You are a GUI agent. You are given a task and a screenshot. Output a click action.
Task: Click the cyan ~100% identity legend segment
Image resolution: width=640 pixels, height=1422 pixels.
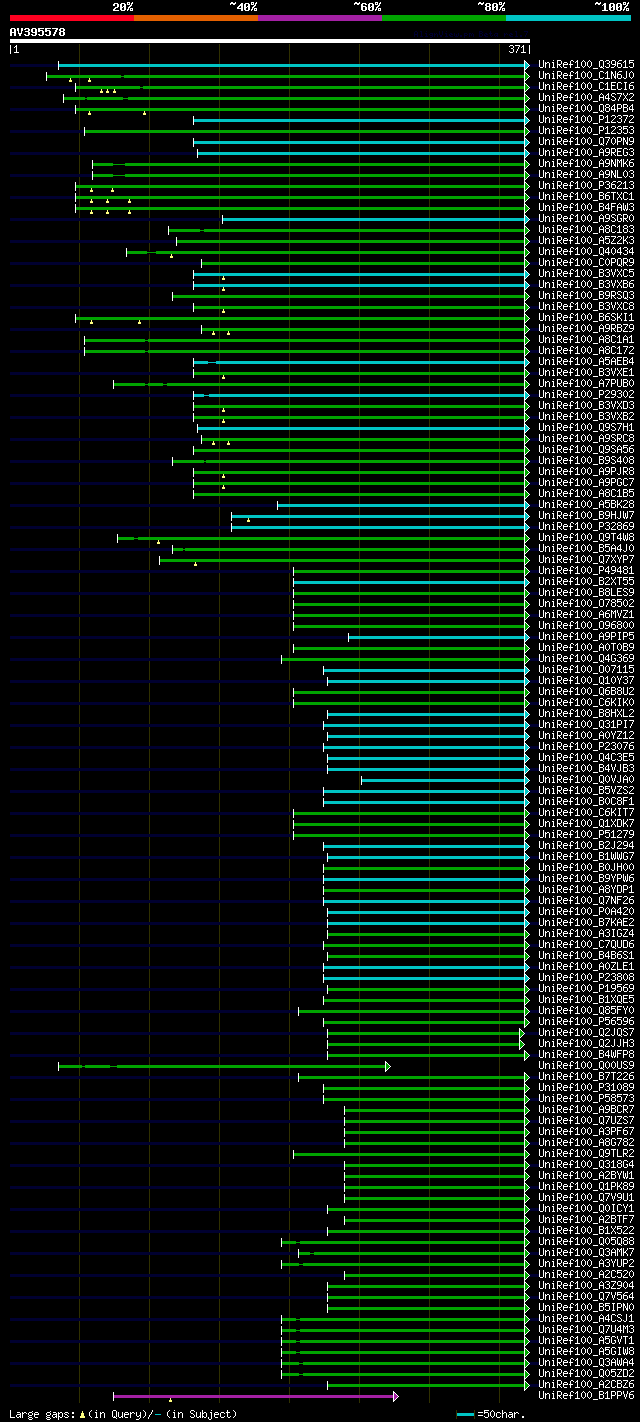[568, 17]
